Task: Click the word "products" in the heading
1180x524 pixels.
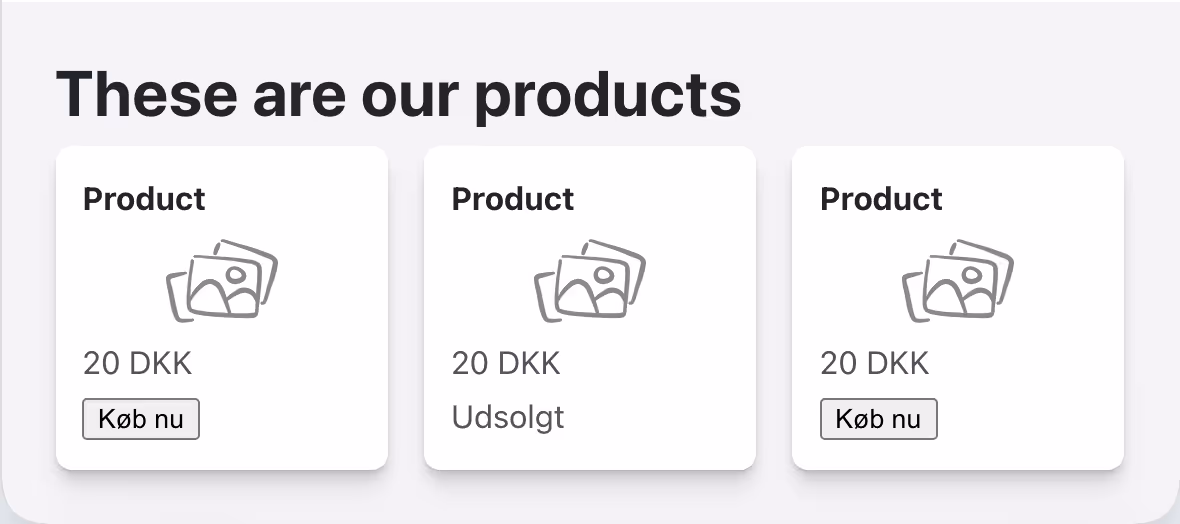Action: [608, 94]
